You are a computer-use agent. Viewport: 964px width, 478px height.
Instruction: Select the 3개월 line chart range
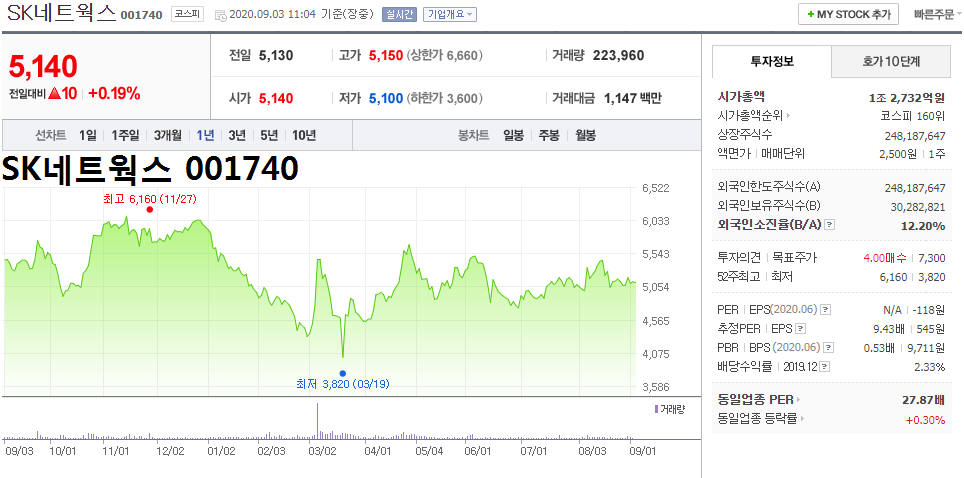168,135
